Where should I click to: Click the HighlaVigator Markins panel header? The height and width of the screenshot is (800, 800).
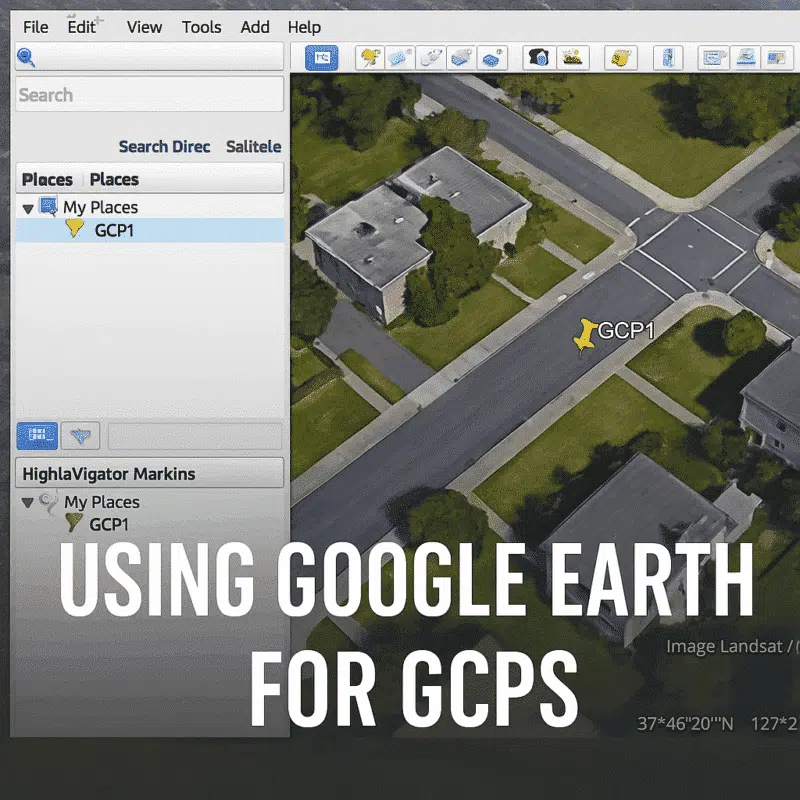149,473
